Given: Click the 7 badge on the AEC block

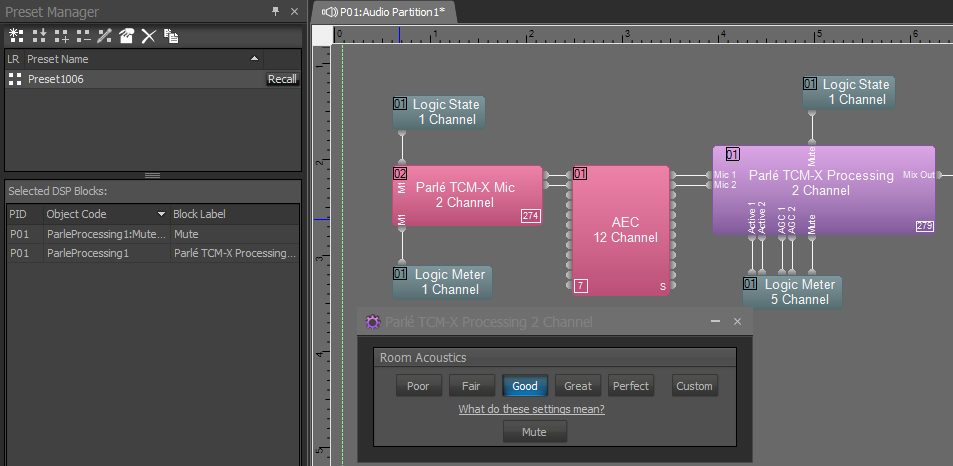Looking at the screenshot, I should tap(580, 286).
